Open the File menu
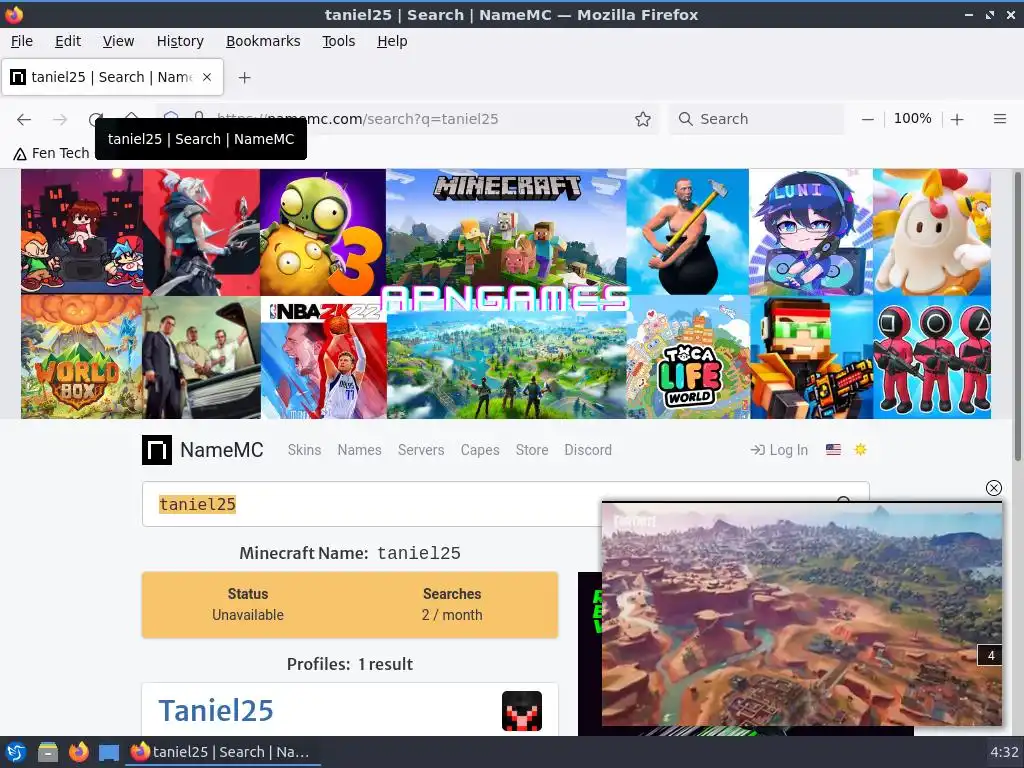This screenshot has height=768, width=1024. click(x=22, y=41)
